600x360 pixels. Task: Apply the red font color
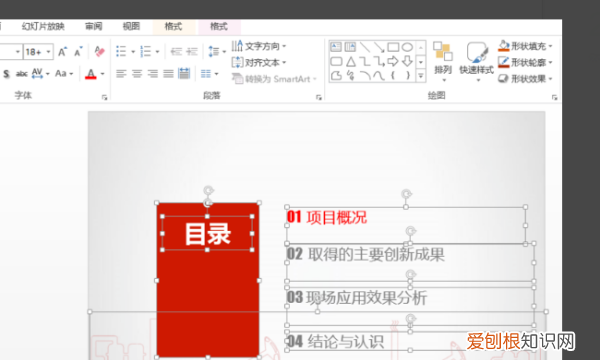[91, 73]
